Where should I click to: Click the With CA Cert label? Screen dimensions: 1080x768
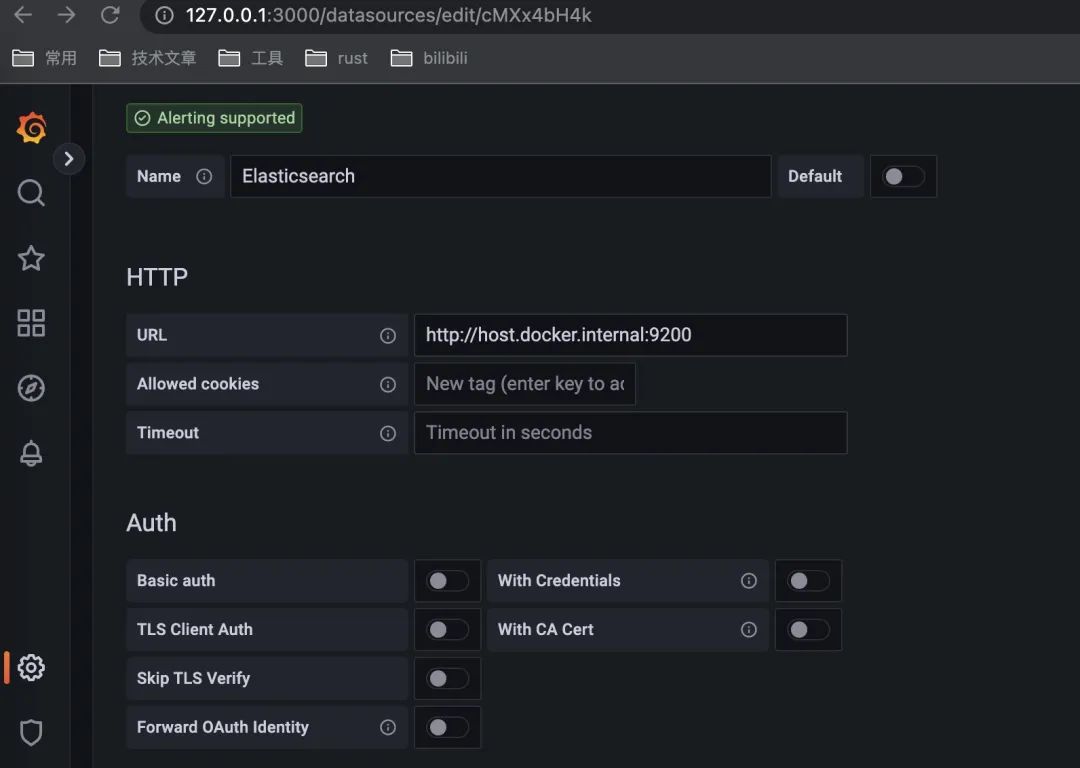coord(546,630)
